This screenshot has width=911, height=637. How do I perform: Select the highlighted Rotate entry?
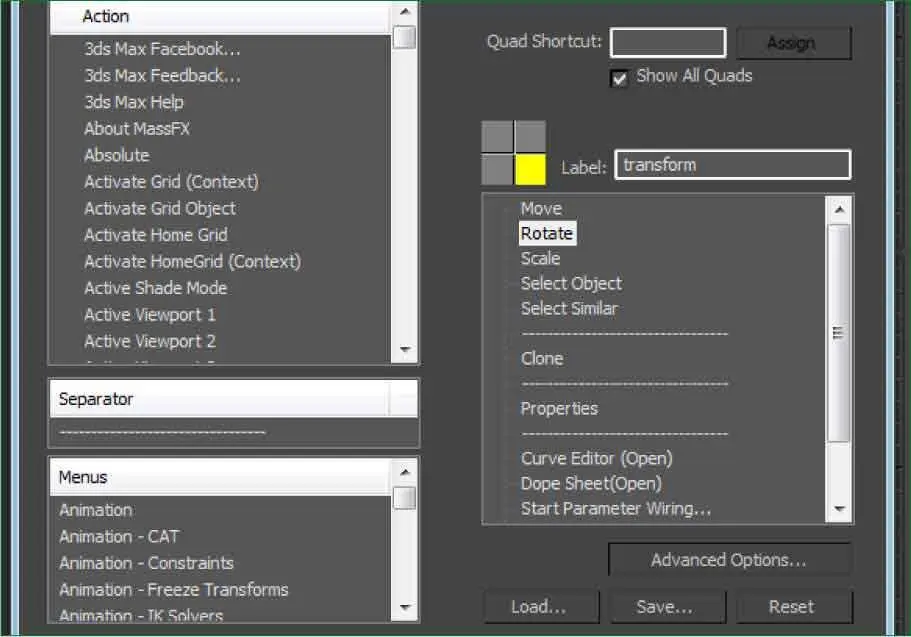tap(547, 234)
